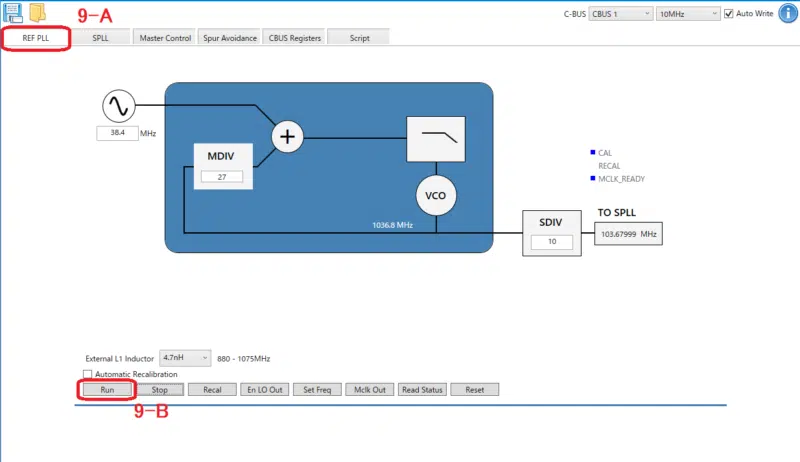Open the C-BUS selection dropdown
This screenshot has width=800, height=462.
coord(620,13)
